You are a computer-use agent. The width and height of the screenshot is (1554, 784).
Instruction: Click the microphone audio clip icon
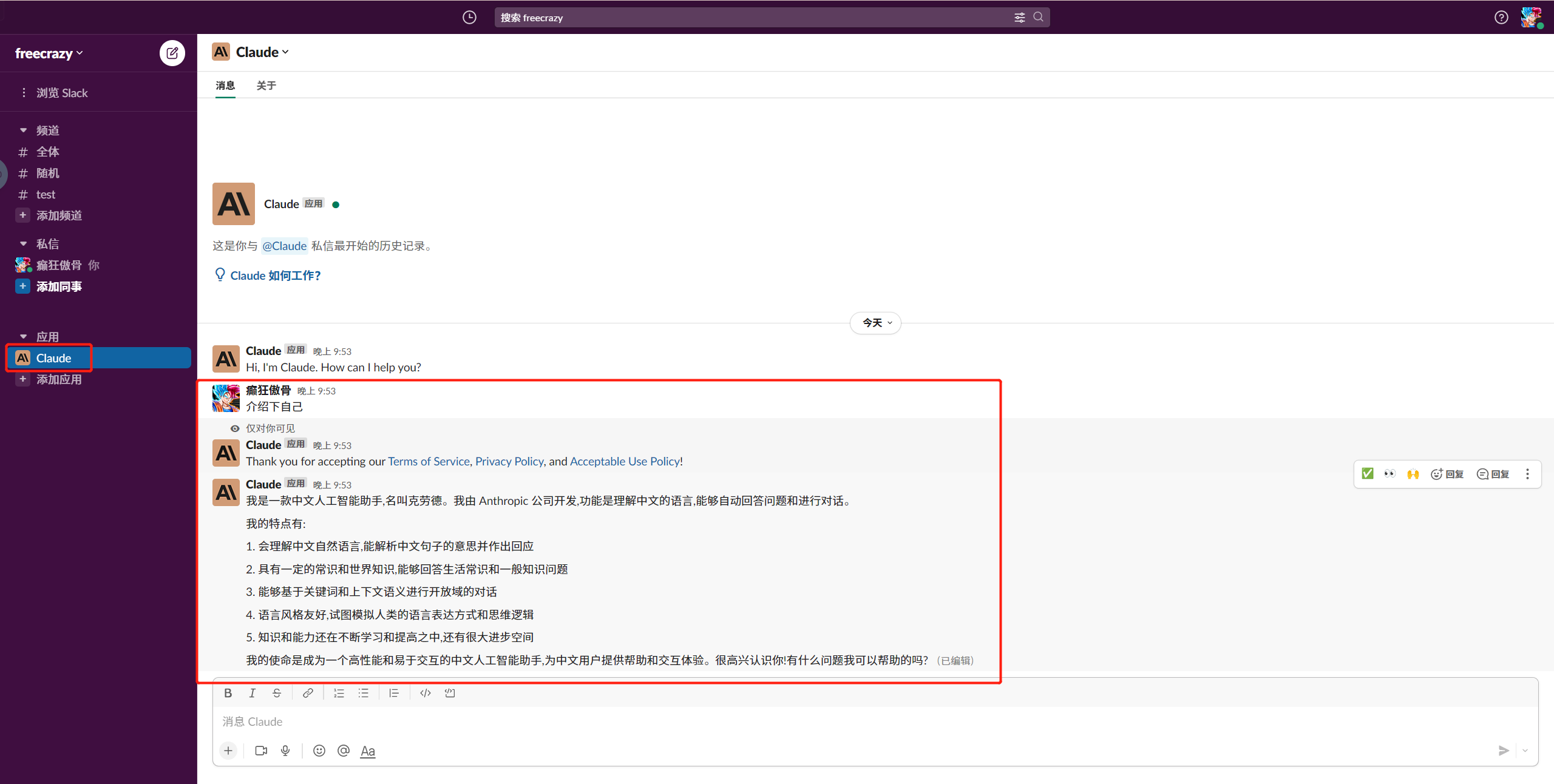pyautogui.click(x=285, y=751)
